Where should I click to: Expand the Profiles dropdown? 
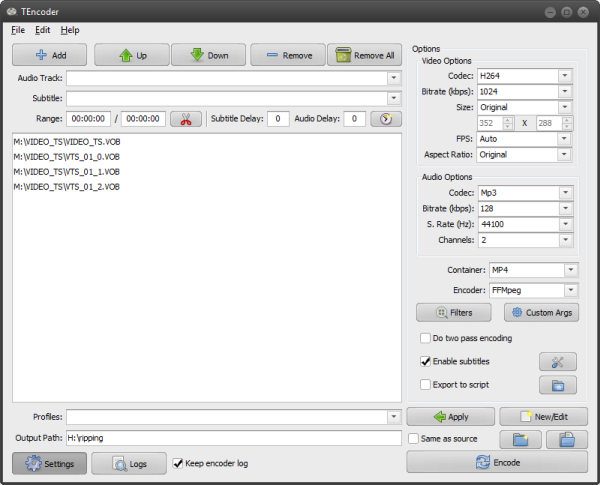(393, 417)
